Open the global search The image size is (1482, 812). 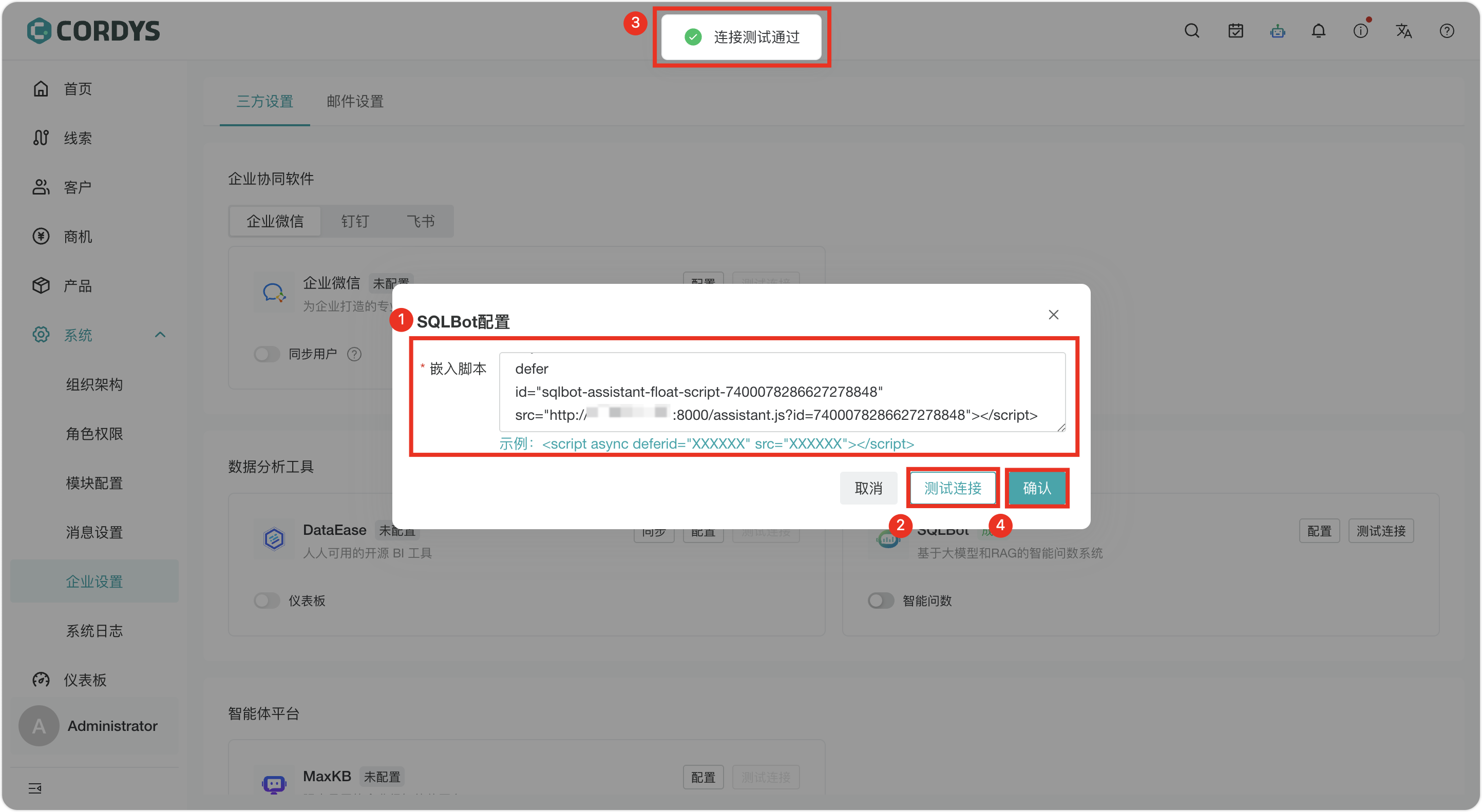coord(1191,30)
